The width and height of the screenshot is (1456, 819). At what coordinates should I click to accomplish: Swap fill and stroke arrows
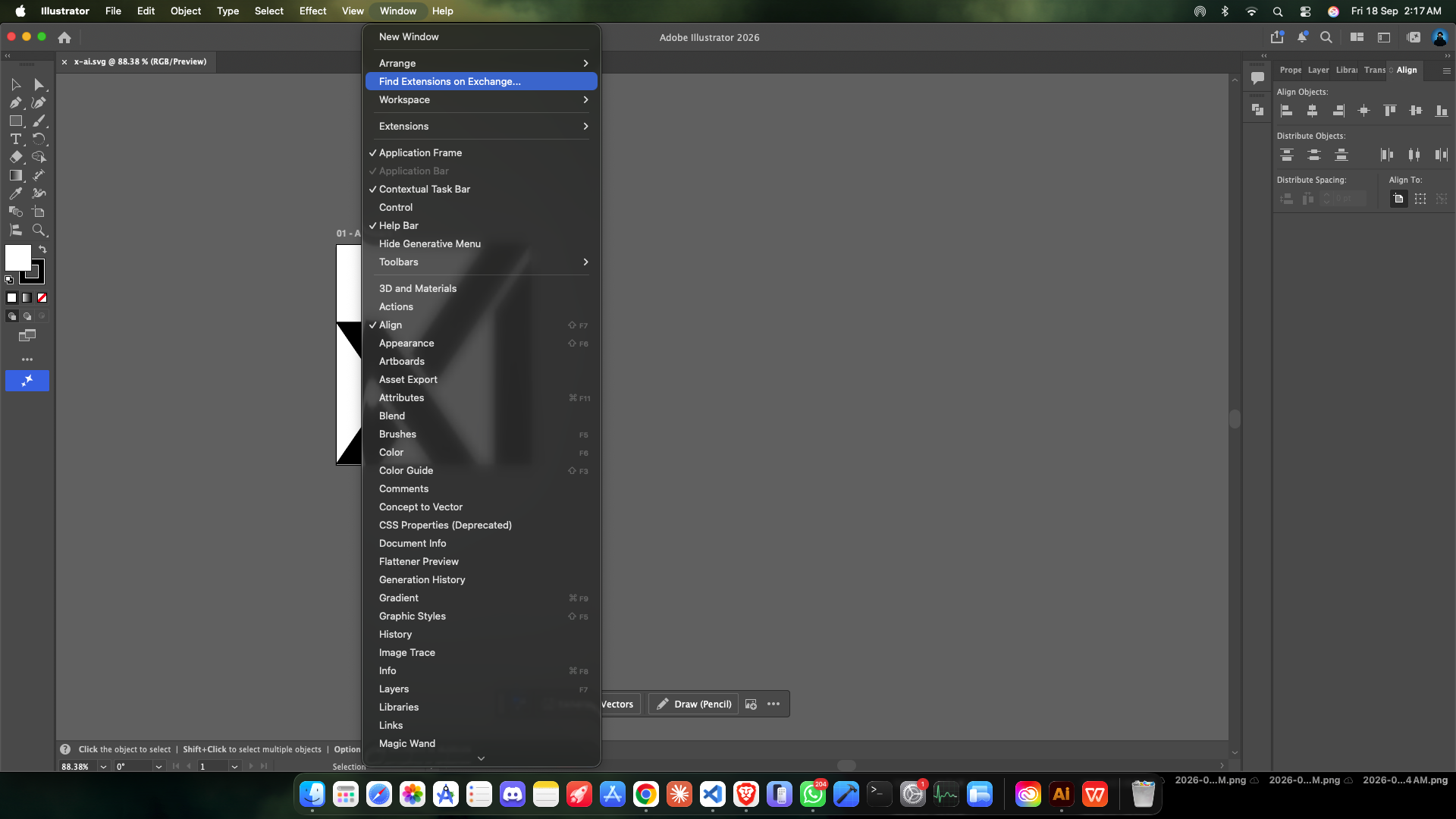(42, 249)
